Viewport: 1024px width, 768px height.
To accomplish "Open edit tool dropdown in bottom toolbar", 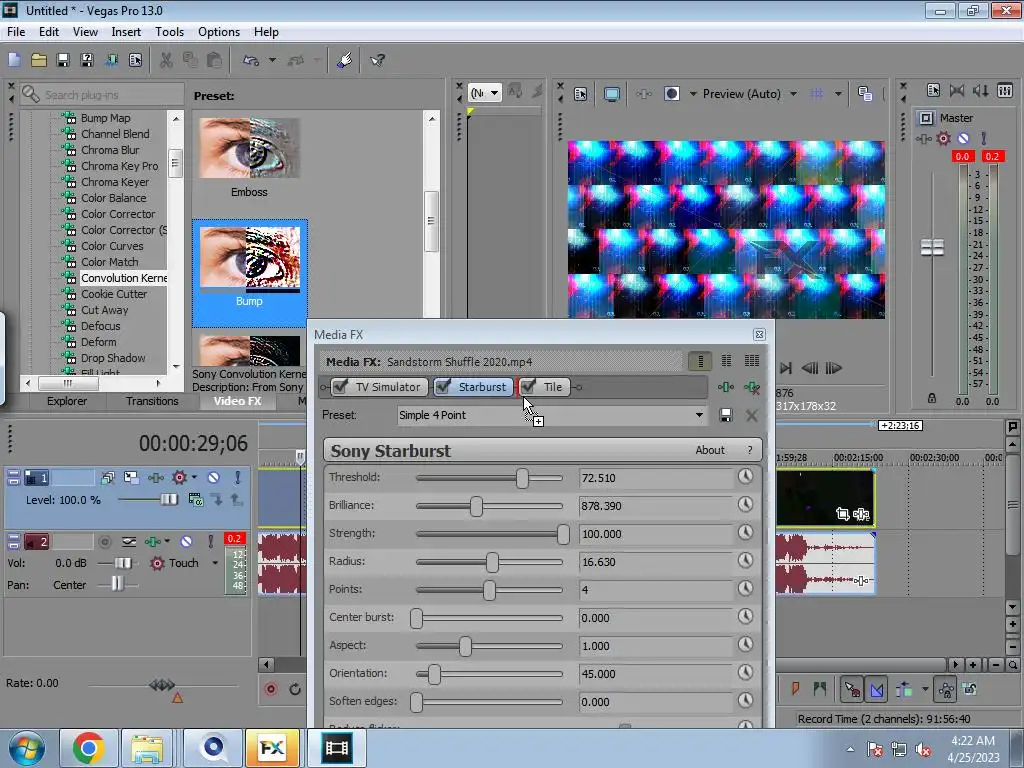I will tap(925, 689).
